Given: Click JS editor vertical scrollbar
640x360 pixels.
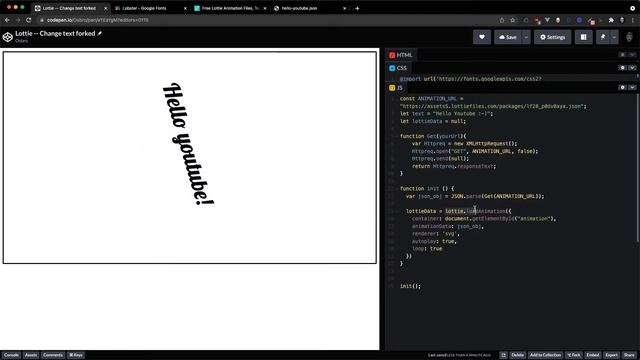Looking at the screenshot, I should tap(637, 169).
